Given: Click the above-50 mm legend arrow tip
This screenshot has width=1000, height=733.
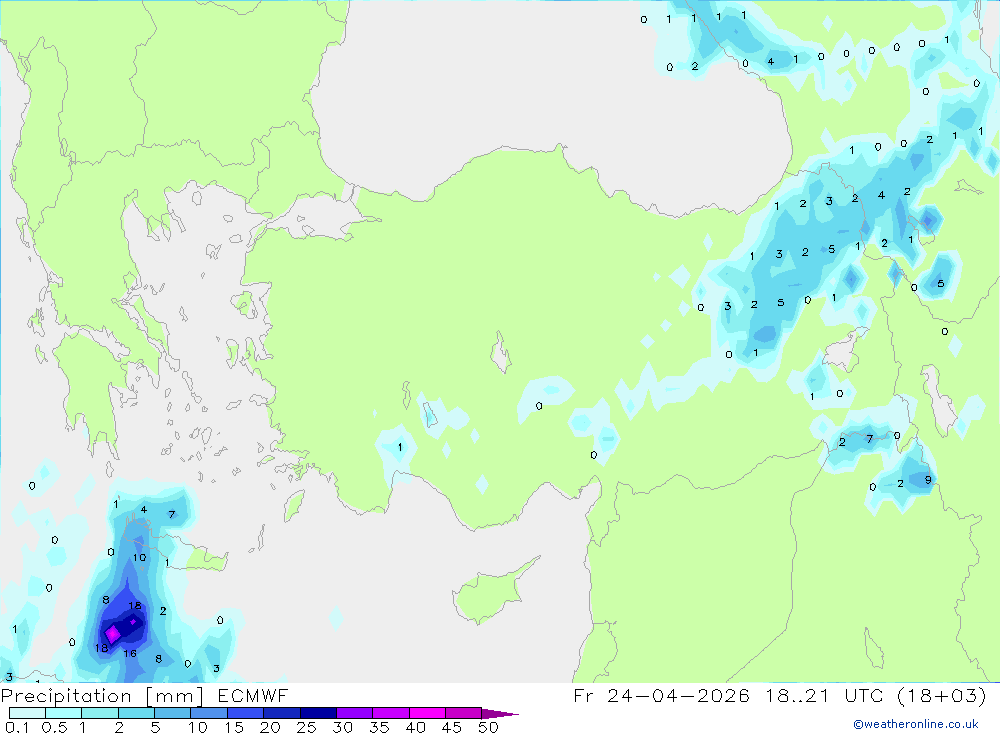Looking at the screenshot, I should point(499,713).
